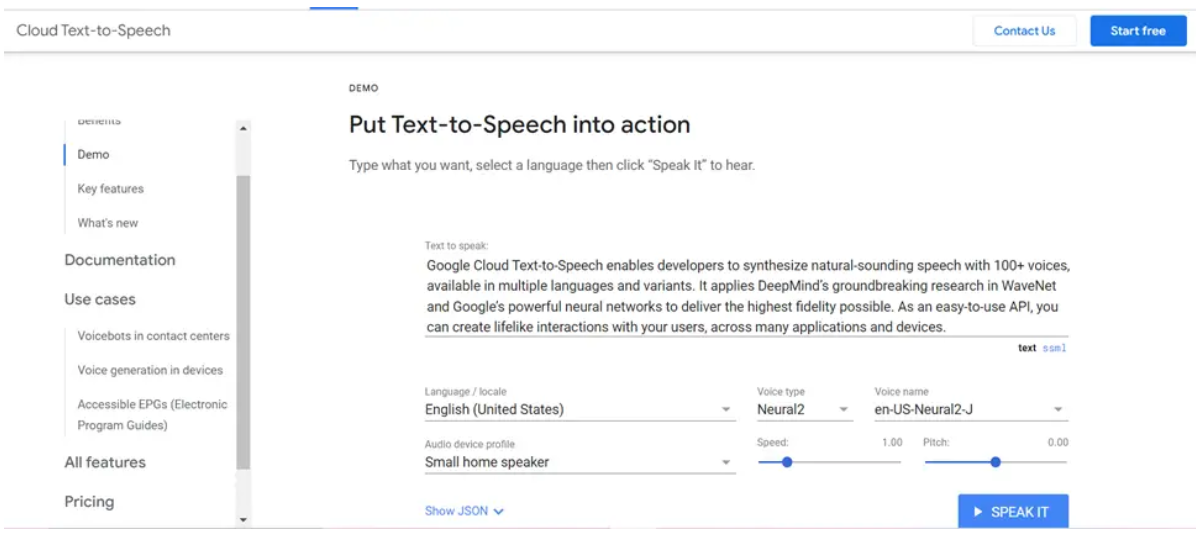
Task: Open the Use cases section
Action: click(100, 299)
